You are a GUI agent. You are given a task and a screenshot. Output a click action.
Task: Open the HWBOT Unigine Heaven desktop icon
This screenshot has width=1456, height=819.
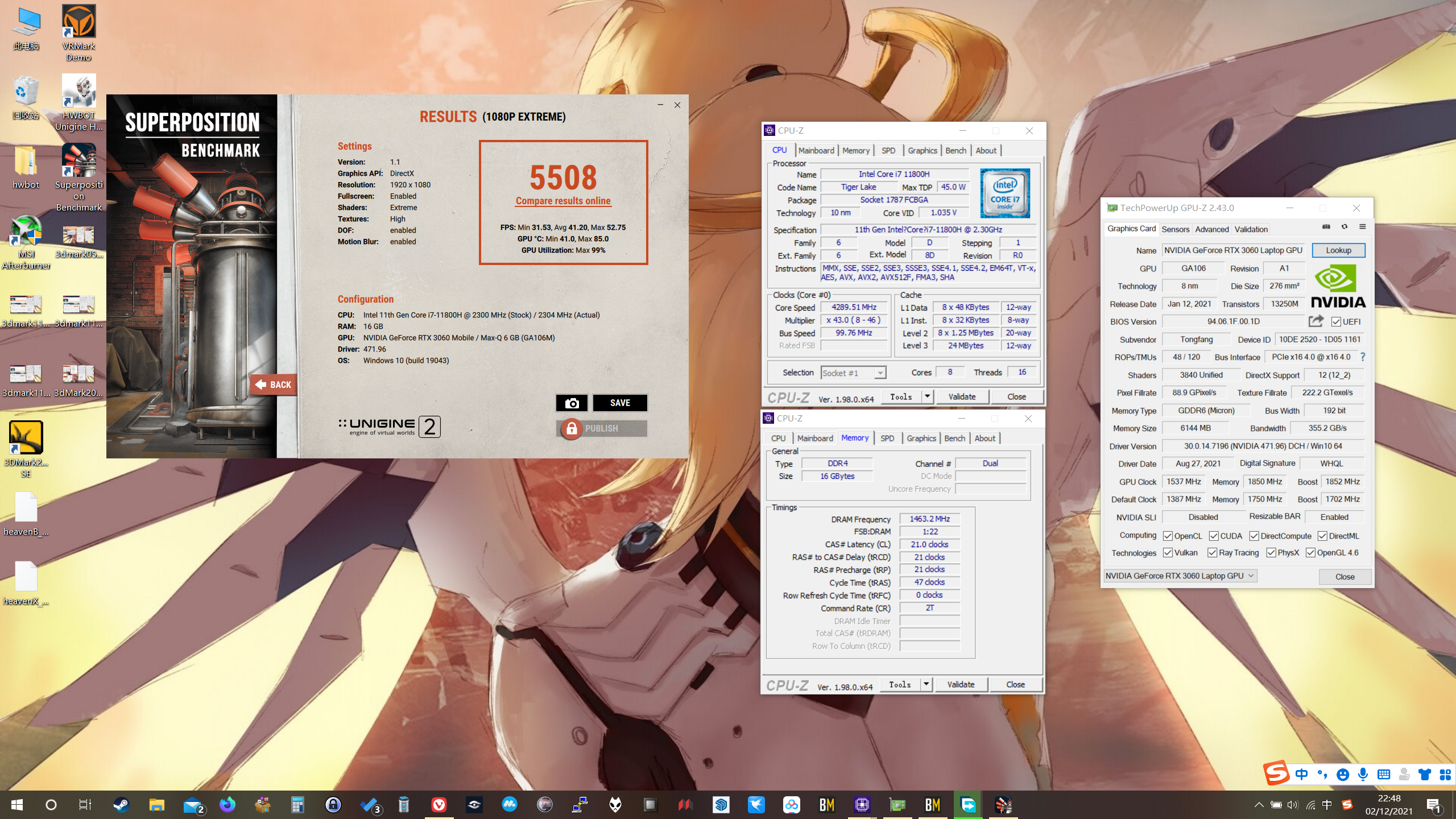pyautogui.click(x=78, y=103)
